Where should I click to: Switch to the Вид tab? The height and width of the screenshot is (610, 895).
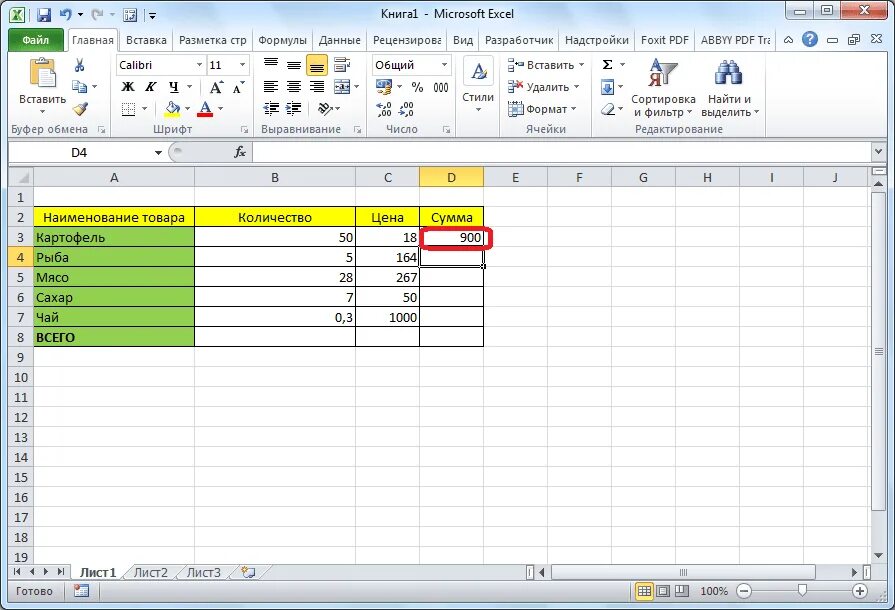(x=463, y=40)
